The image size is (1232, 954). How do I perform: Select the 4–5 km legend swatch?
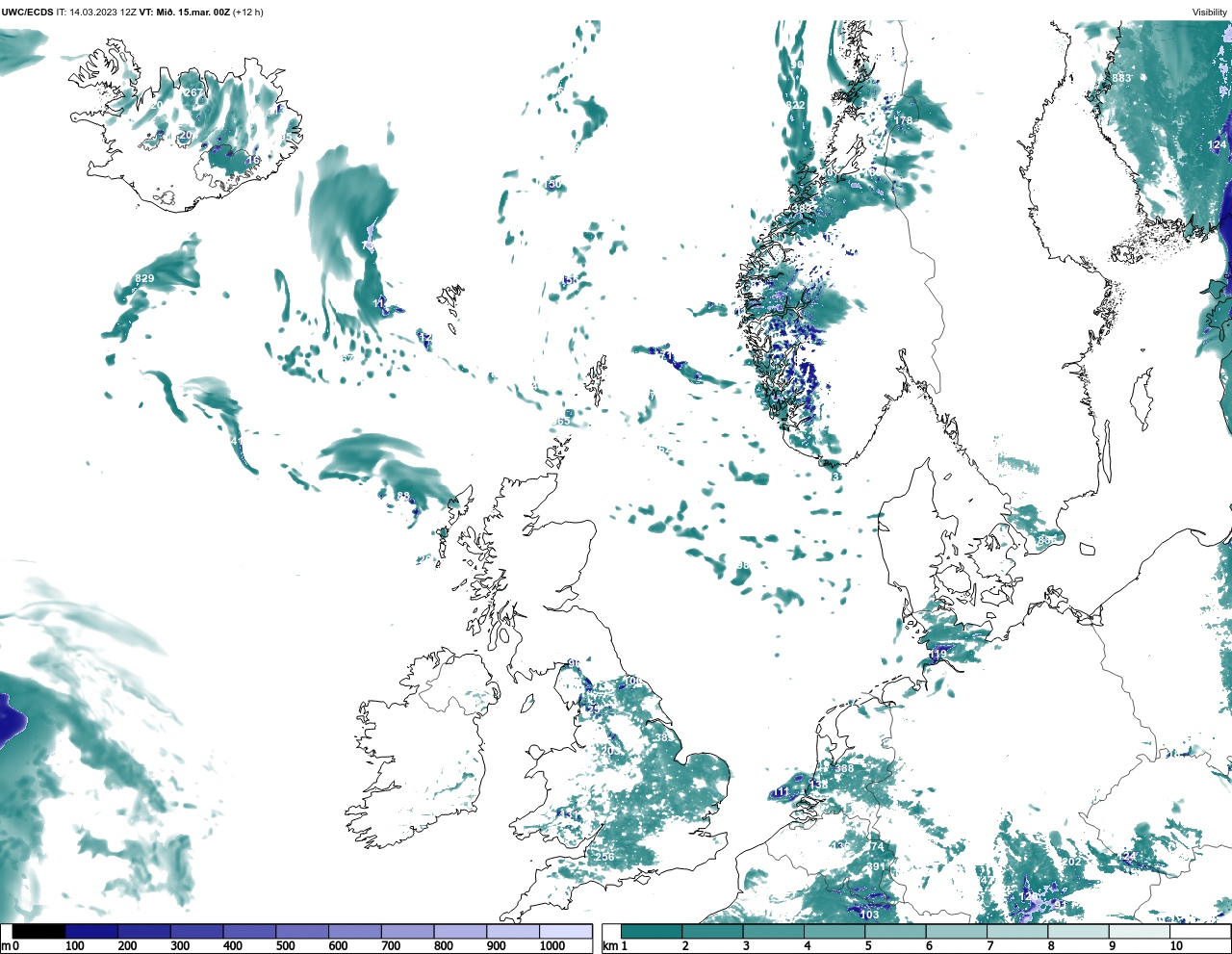tap(834, 932)
